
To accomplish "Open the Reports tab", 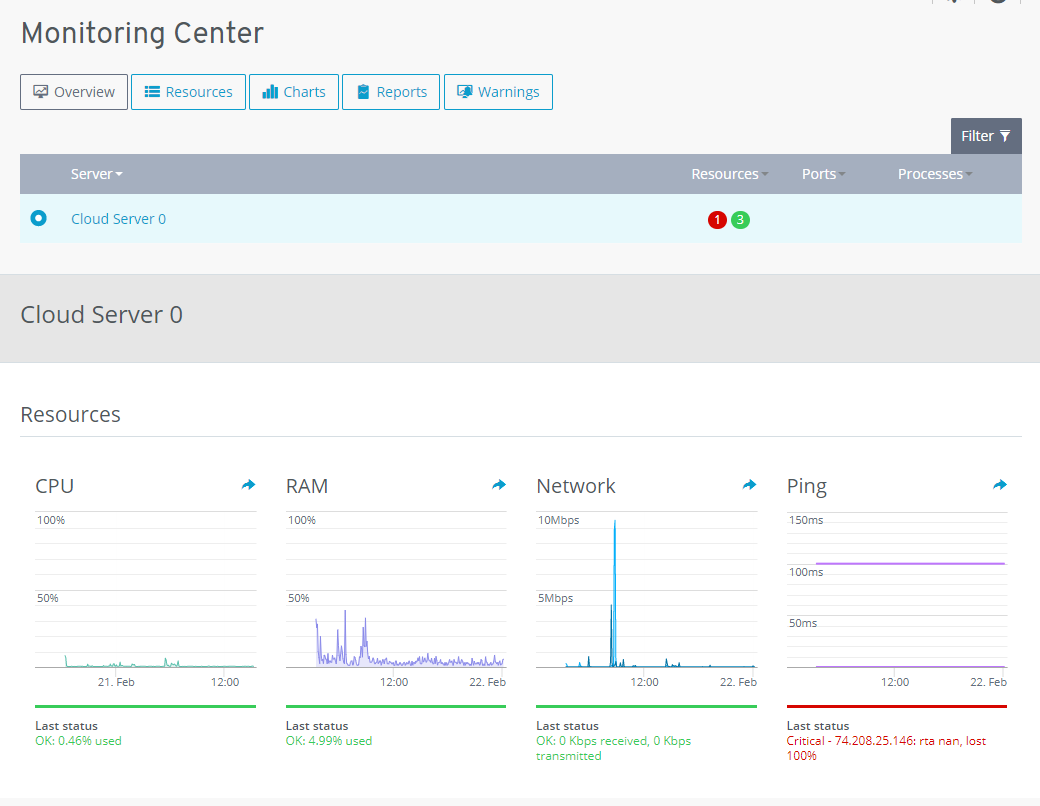I will tap(391, 92).
